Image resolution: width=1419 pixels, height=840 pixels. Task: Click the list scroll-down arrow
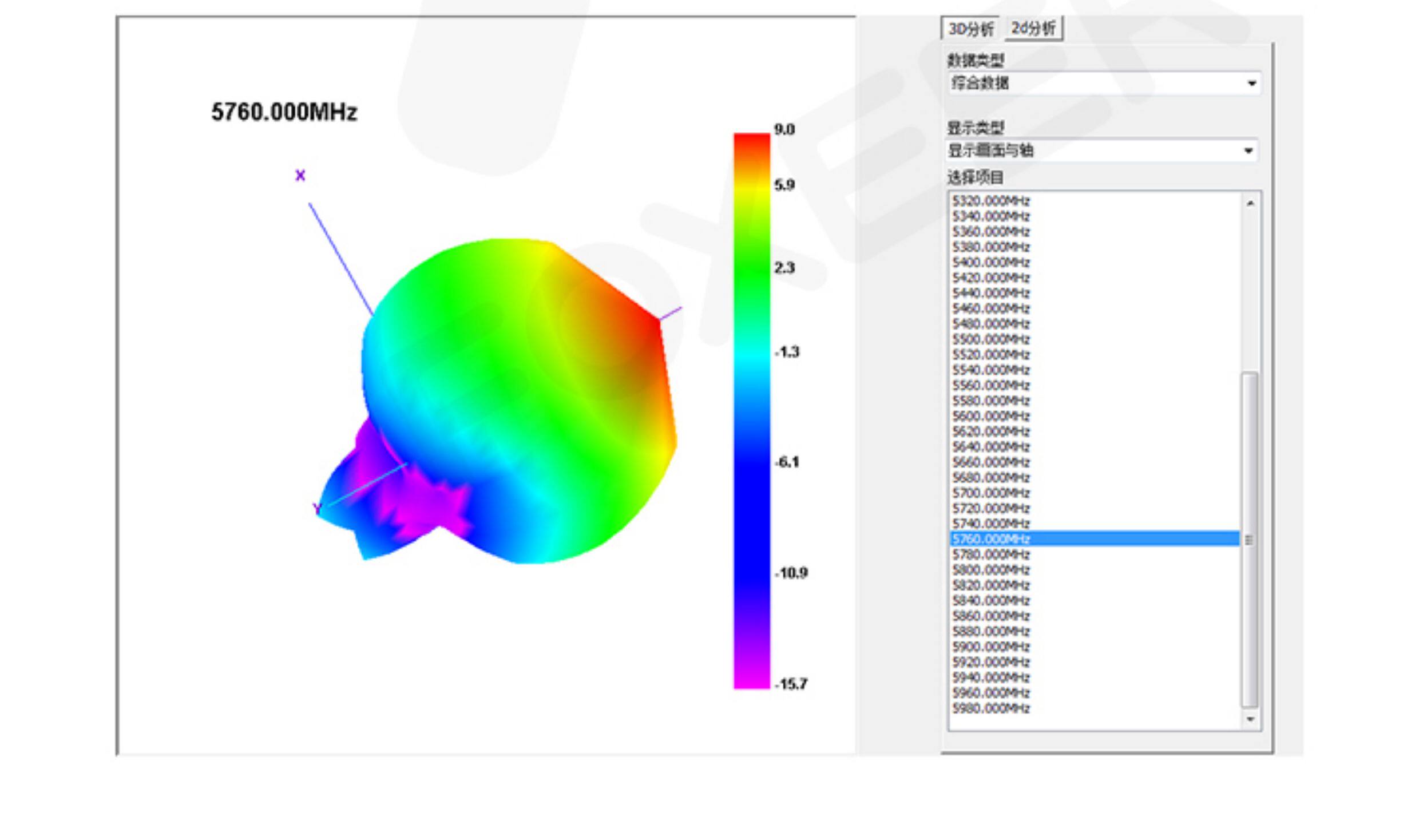[x=1250, y=719]
